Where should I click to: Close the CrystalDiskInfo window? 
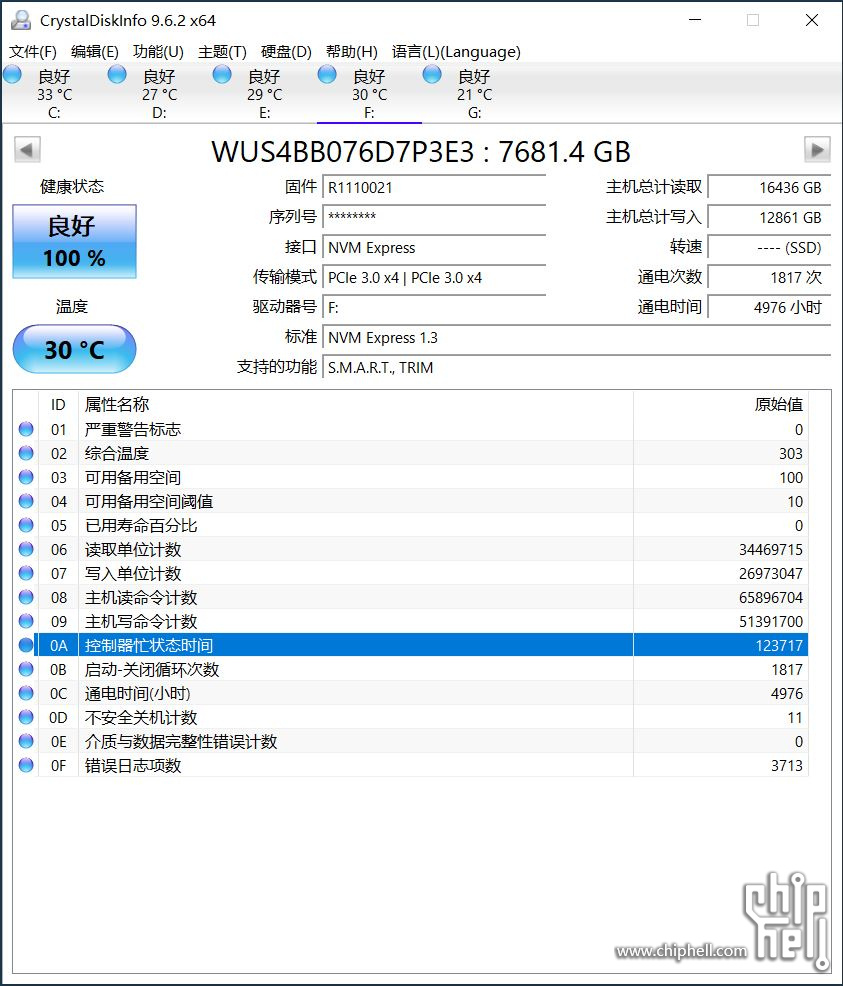coord(812,20)
